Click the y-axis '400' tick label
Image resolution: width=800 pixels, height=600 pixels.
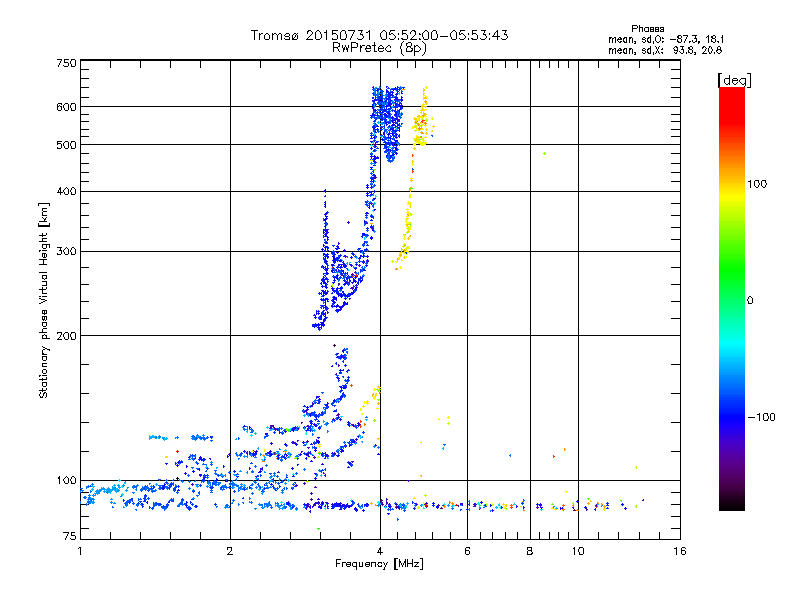[x=66, y=191]
